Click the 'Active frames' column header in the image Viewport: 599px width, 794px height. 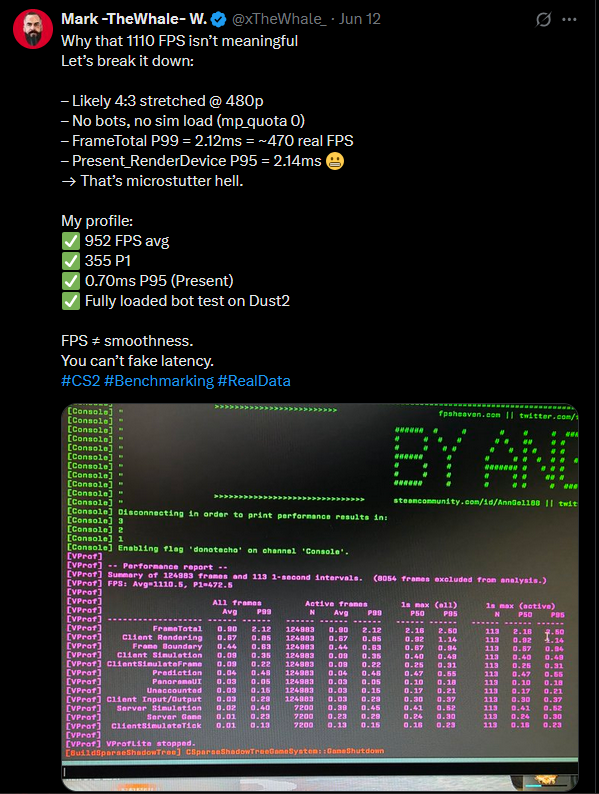336,604
